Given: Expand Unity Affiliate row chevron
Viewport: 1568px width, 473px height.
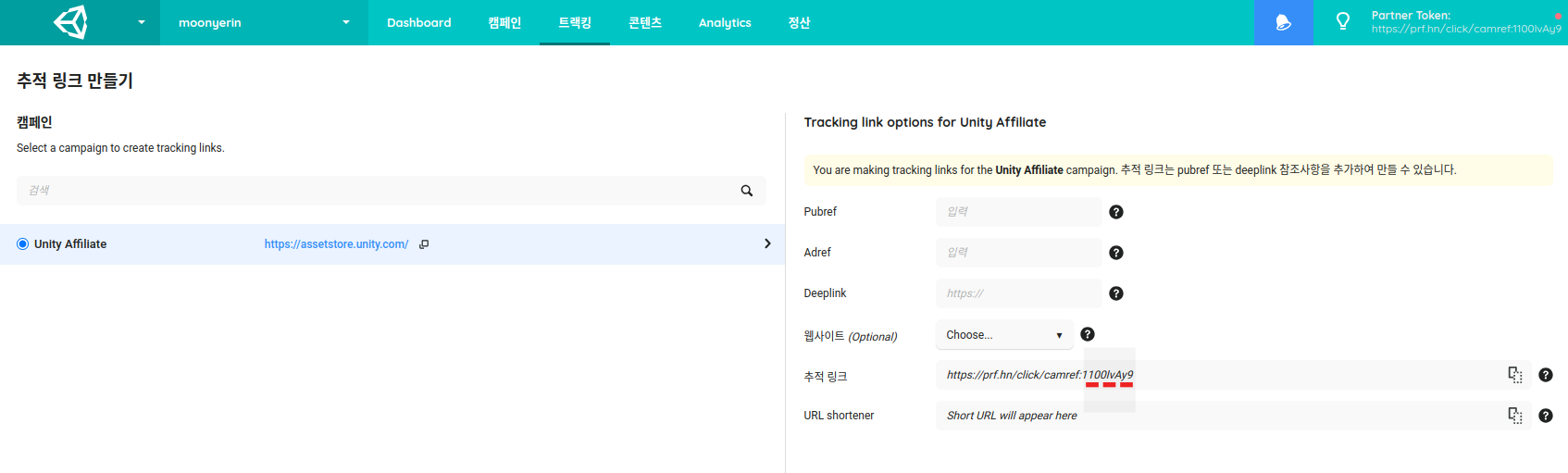Looking at the screenshot, I should coord(767,243).
